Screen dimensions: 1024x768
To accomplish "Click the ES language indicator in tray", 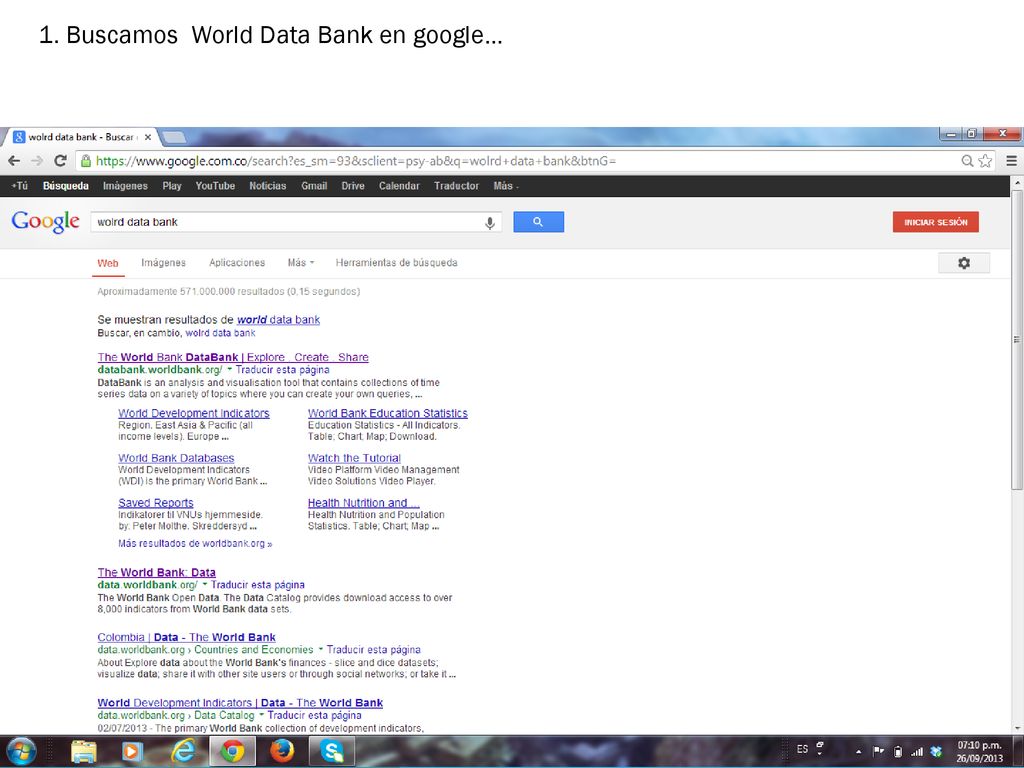I will [x=802, y=749].
